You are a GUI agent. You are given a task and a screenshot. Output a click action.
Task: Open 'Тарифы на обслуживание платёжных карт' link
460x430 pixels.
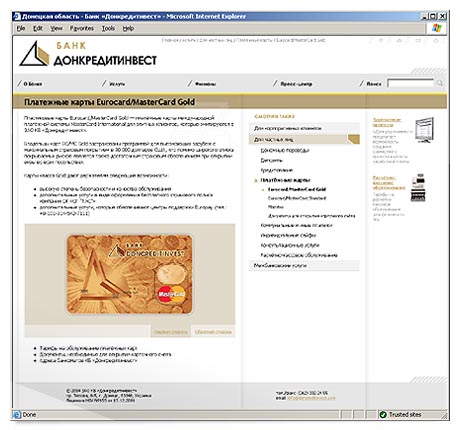coord(88,348)
